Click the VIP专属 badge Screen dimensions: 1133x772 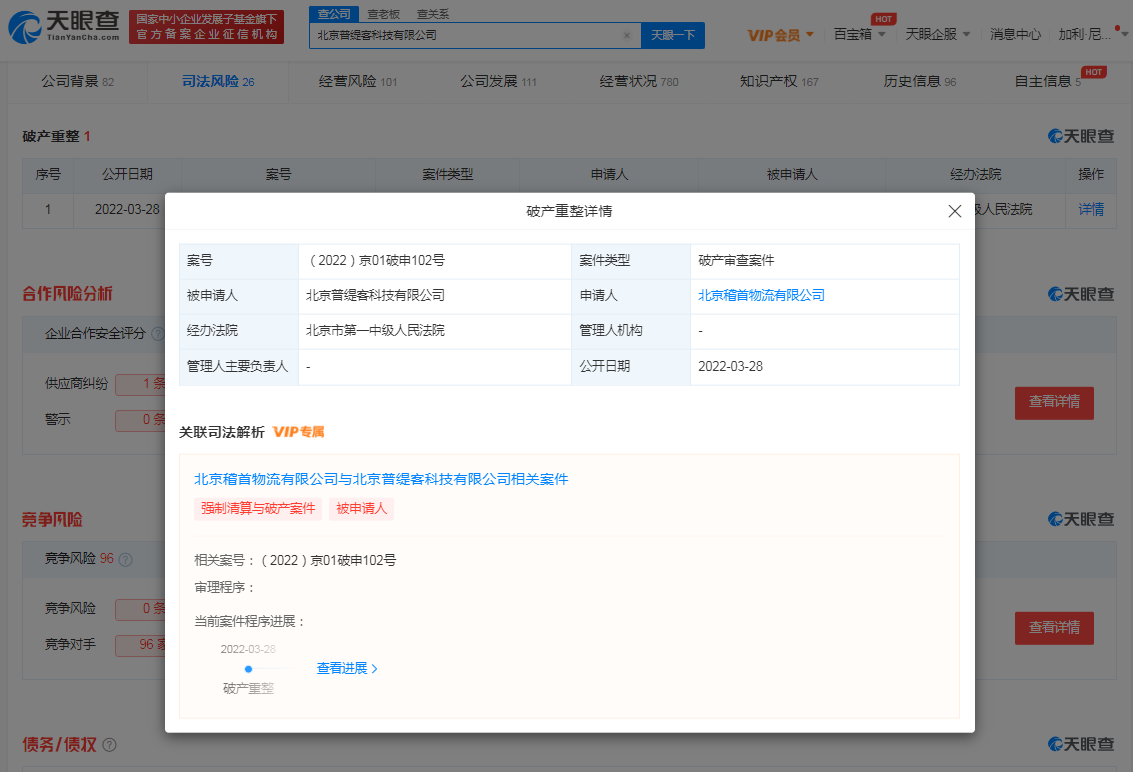[x=298, y=432]
